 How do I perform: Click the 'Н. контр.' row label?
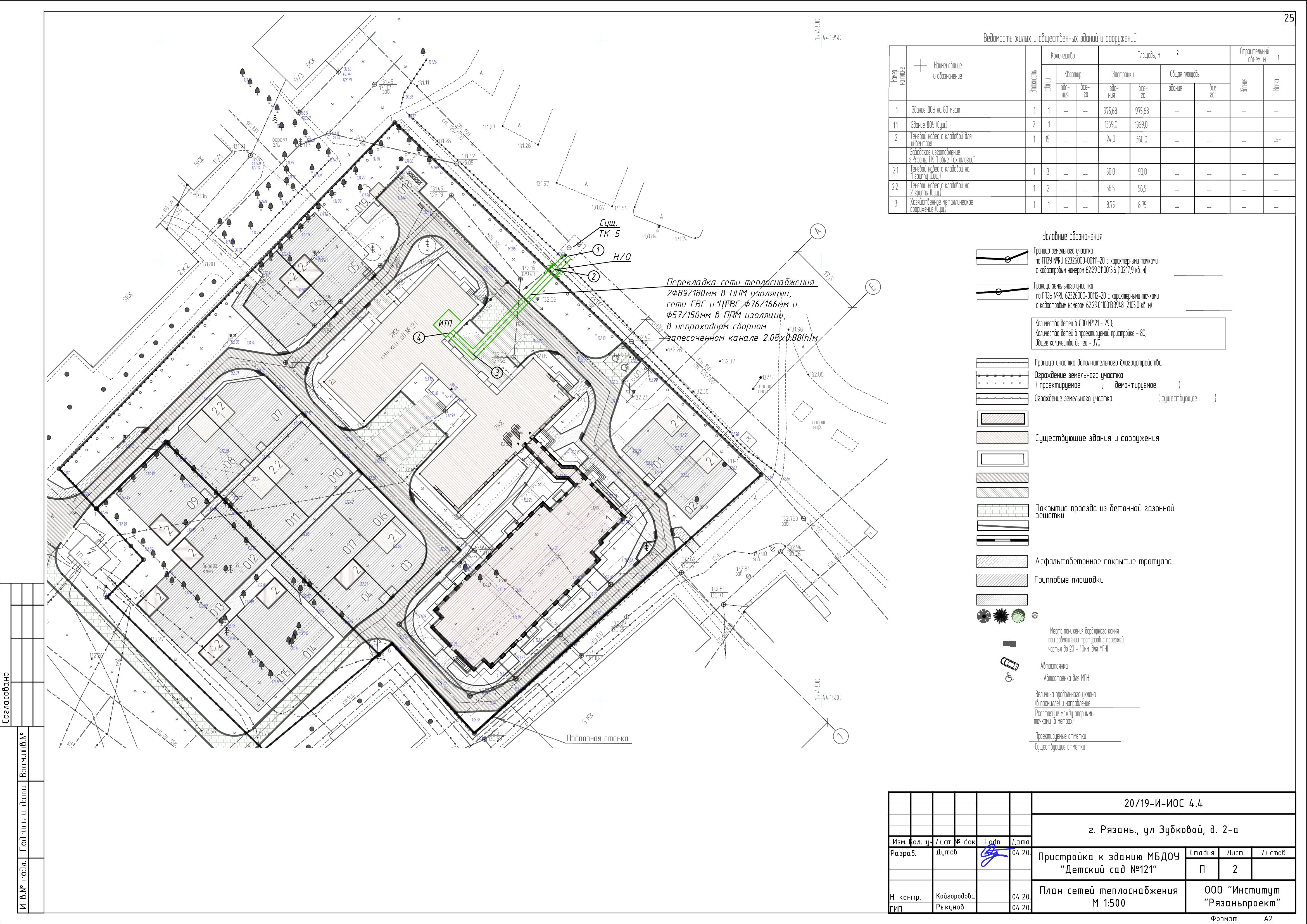[x=905, y=897]
